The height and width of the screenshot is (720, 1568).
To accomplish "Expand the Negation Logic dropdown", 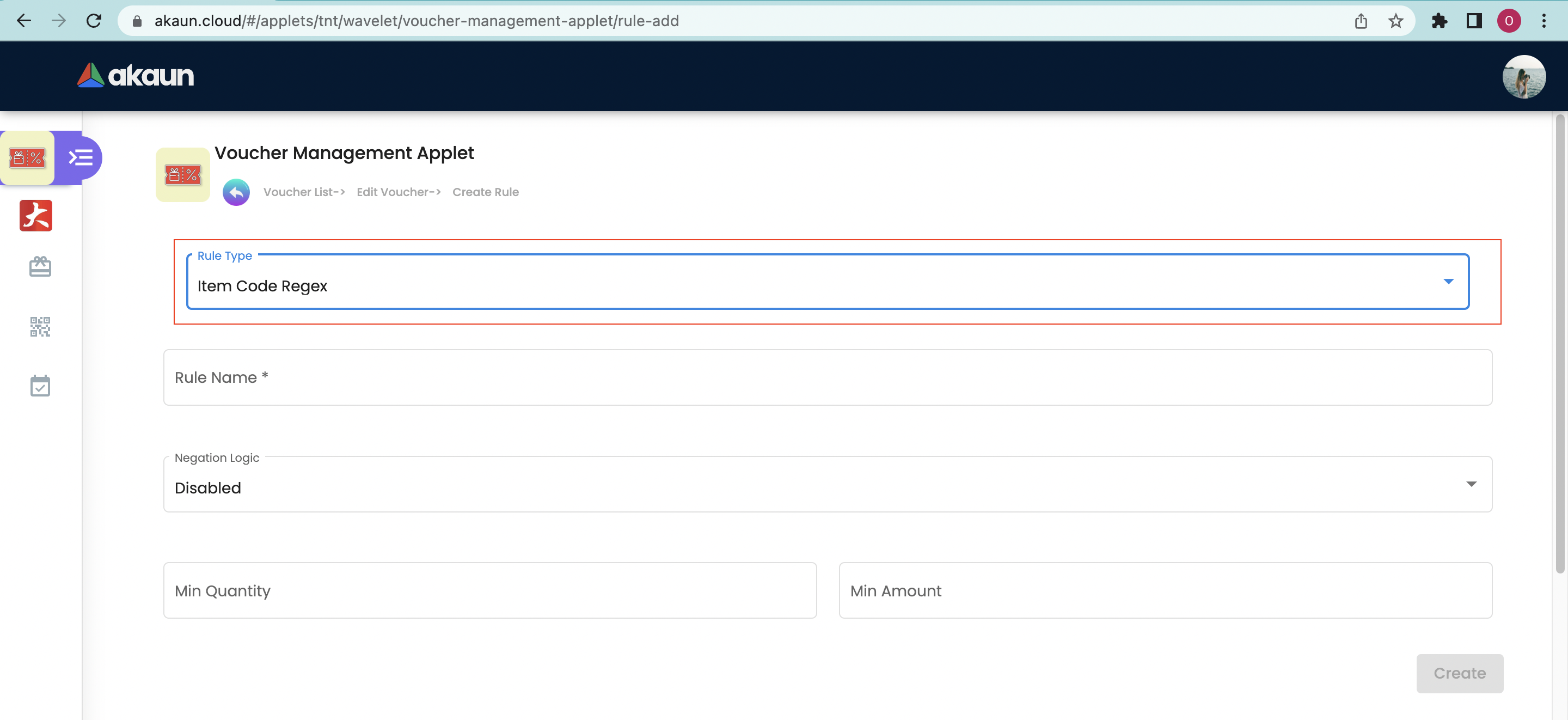I will pyautogui.click(x=826, y=485).
